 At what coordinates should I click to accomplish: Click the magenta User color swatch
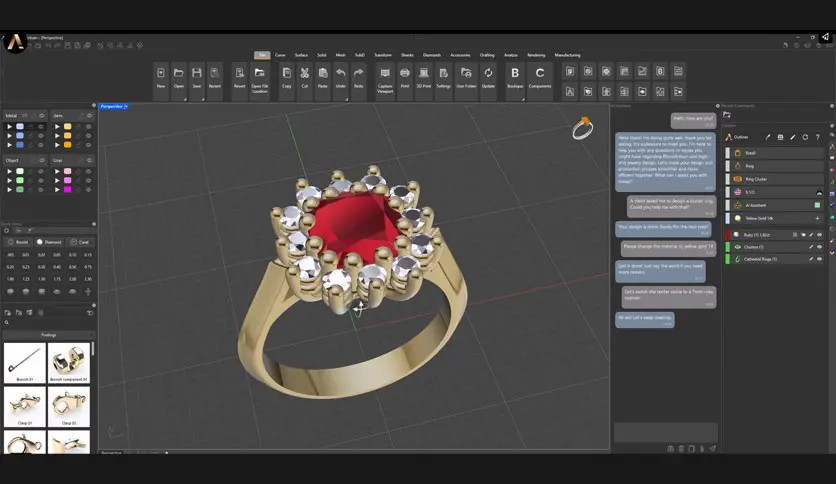pos(68,190)
